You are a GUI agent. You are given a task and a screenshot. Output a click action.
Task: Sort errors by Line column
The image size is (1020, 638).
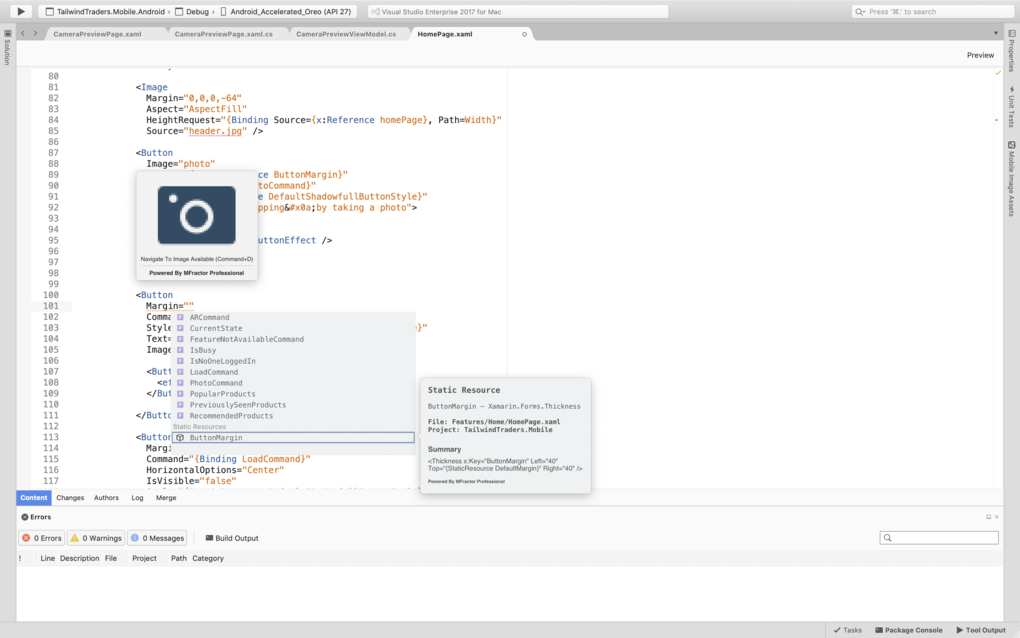click(x=47, y=558)
